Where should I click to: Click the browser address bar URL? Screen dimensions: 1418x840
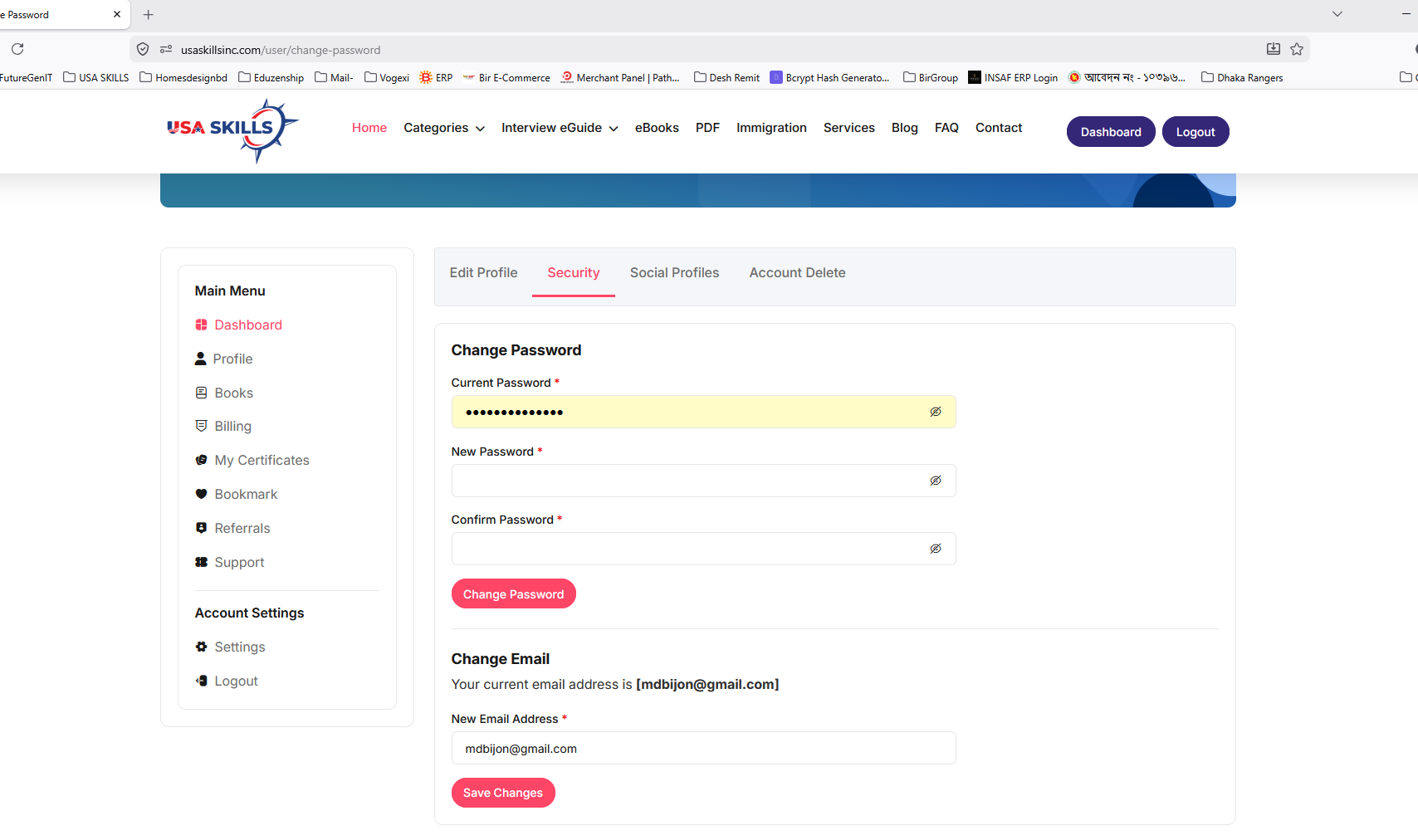[281, 50]
